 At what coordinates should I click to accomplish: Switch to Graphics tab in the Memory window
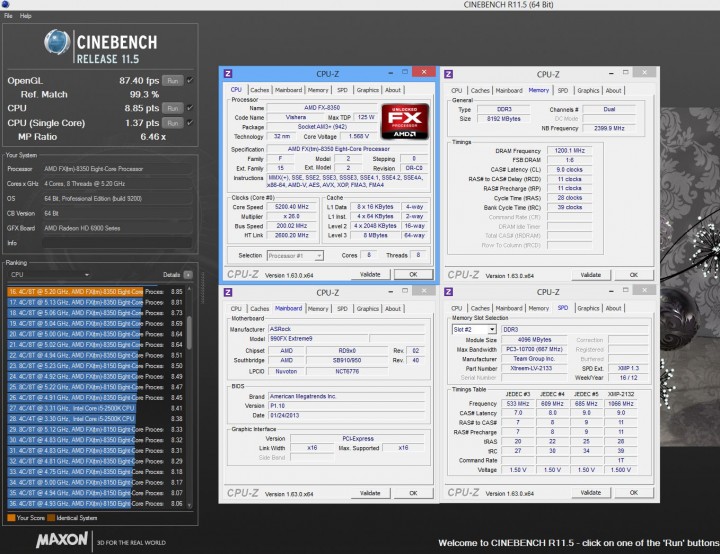coord(588,90)
